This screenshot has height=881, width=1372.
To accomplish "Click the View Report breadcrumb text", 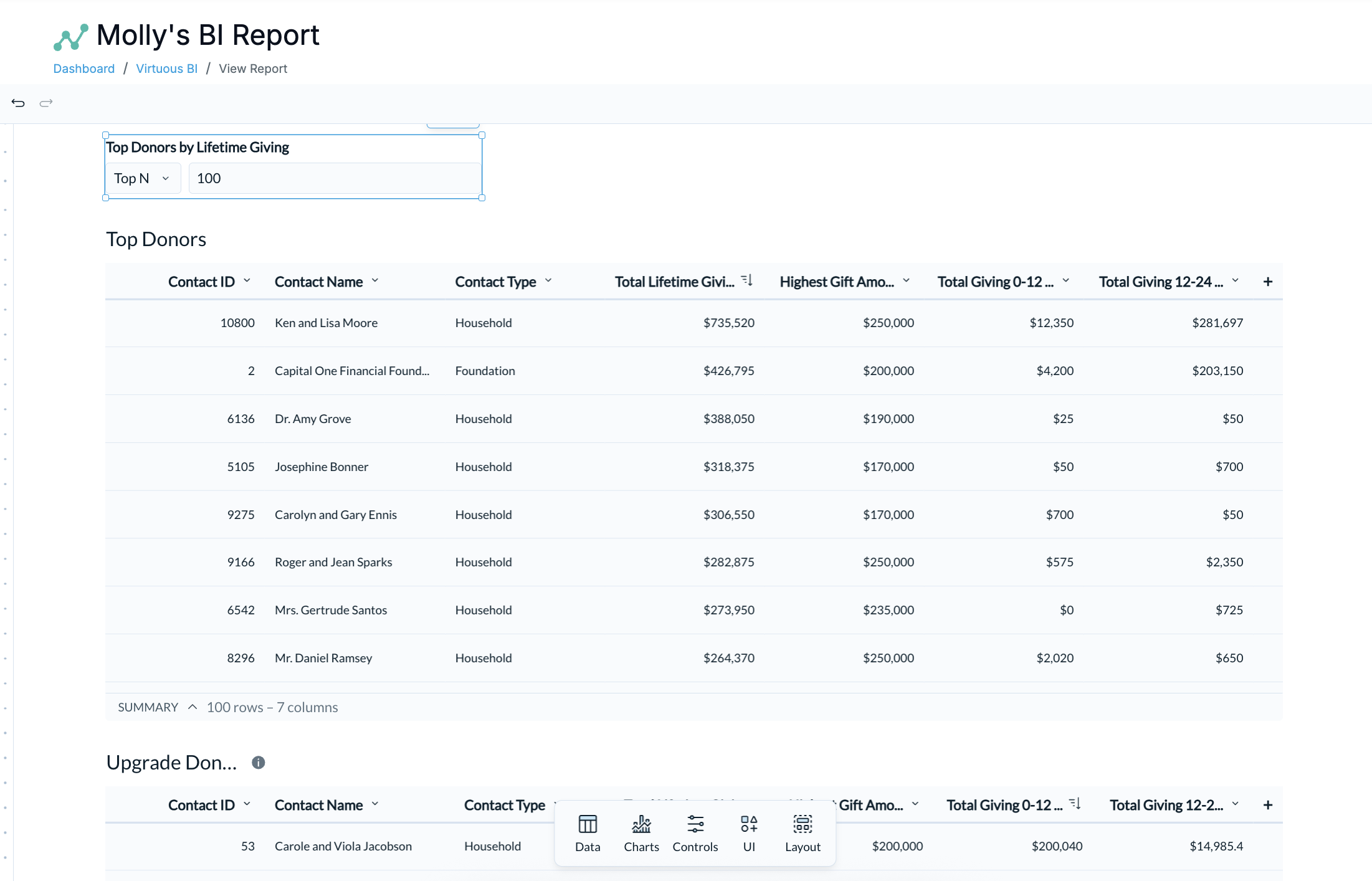I will (x=253, y=69).
